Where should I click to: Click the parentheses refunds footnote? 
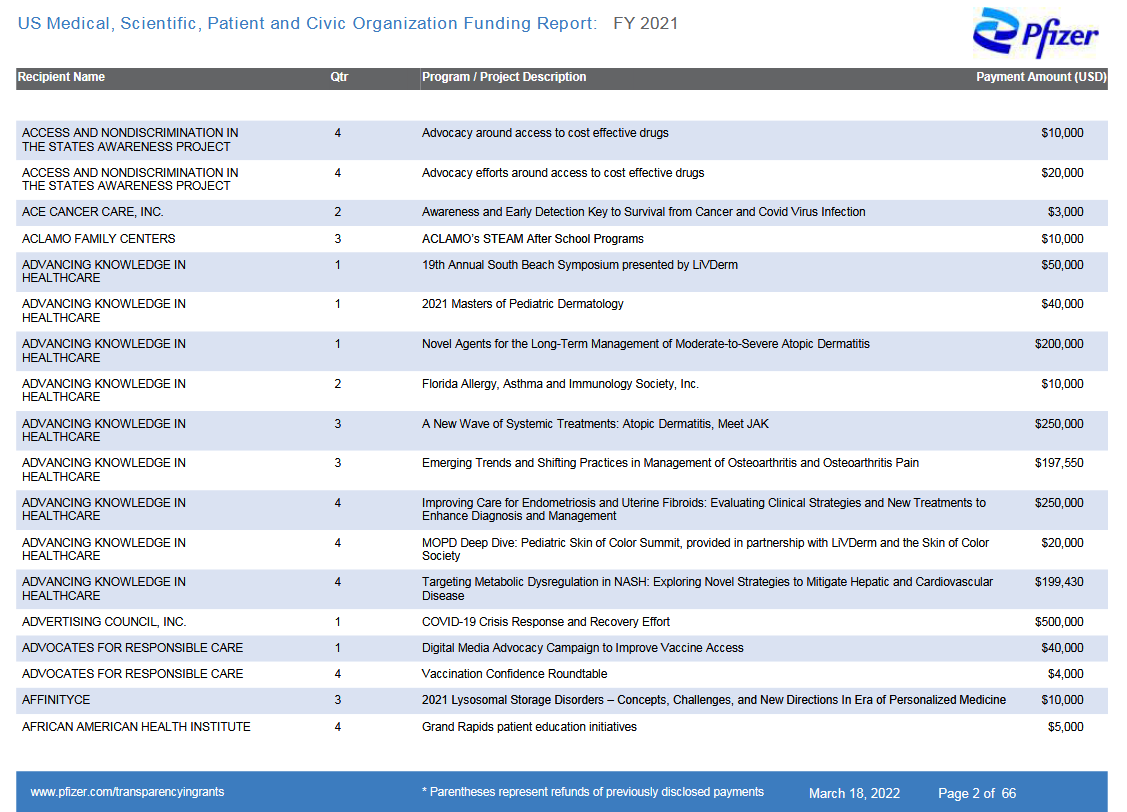[x=593, y=792]
